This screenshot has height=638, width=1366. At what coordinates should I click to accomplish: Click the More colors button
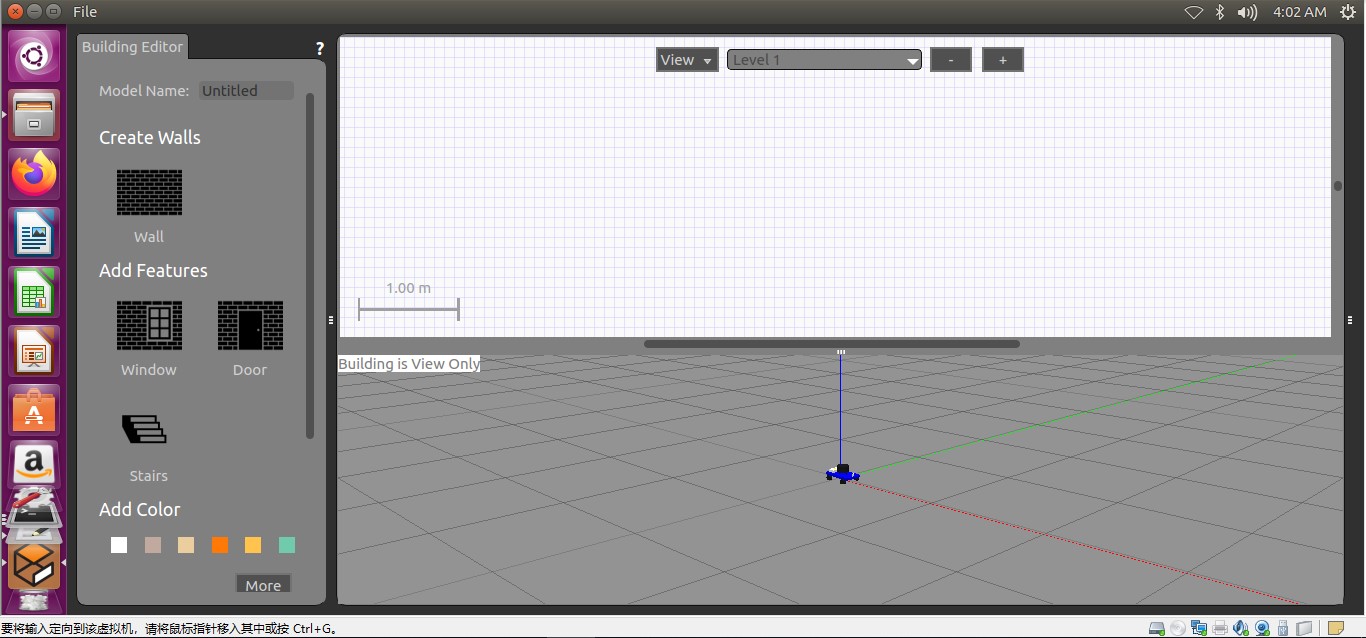coord(263,585)
